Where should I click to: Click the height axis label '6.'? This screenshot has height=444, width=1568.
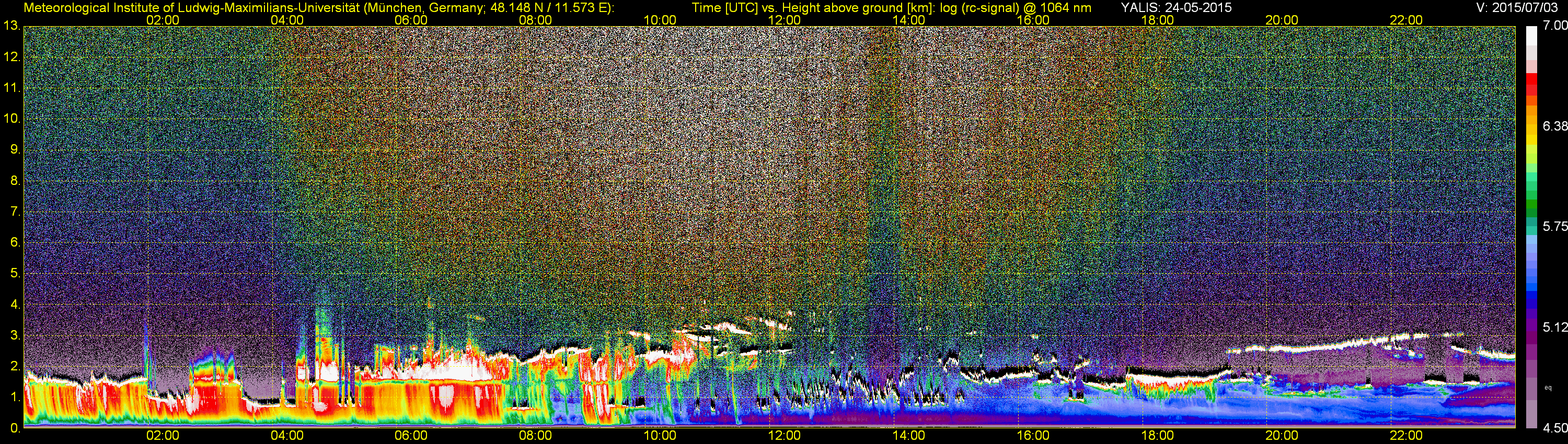15,243
